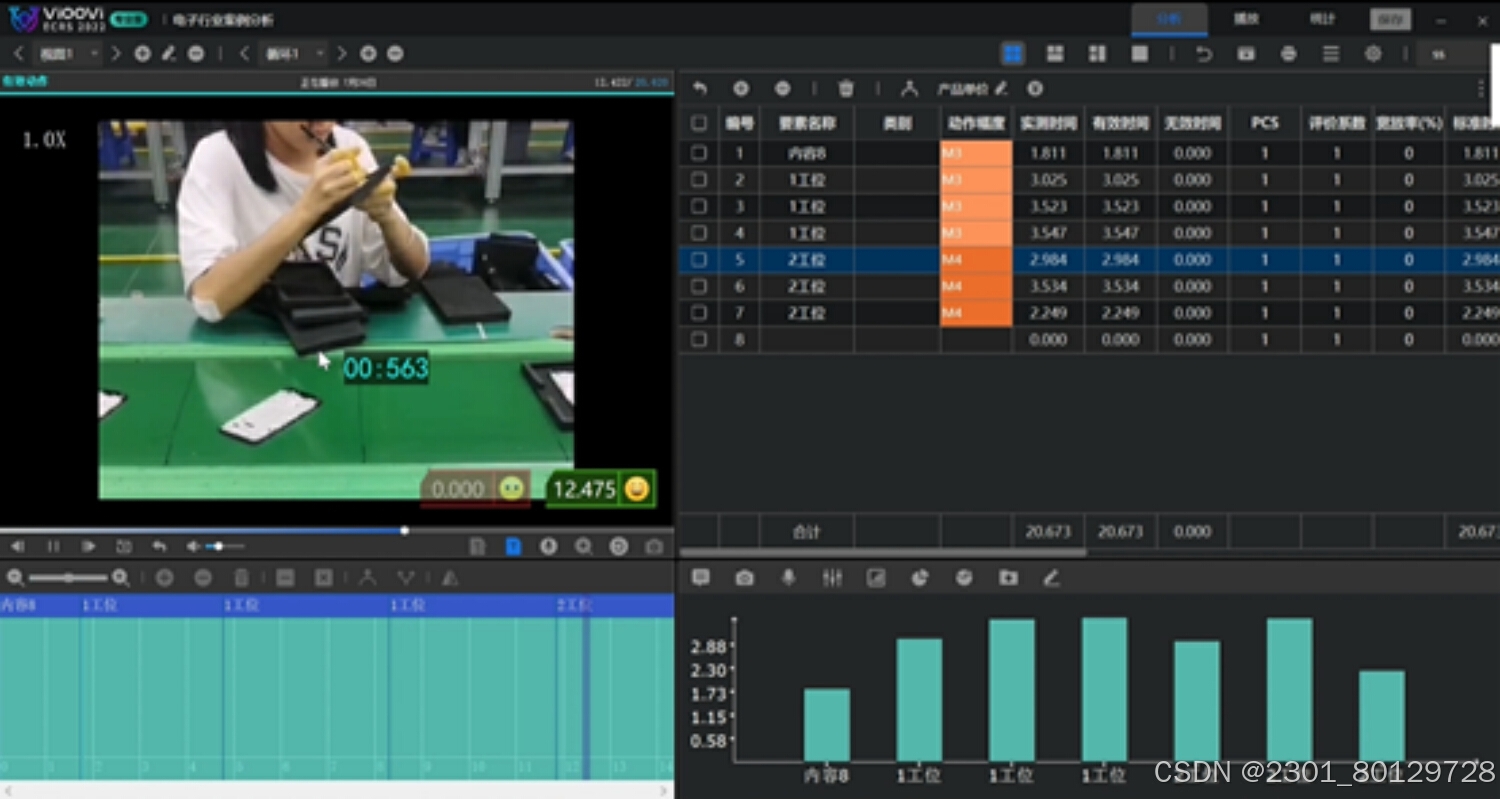Switch to the full single-pane layout icon

(1139, 54)
